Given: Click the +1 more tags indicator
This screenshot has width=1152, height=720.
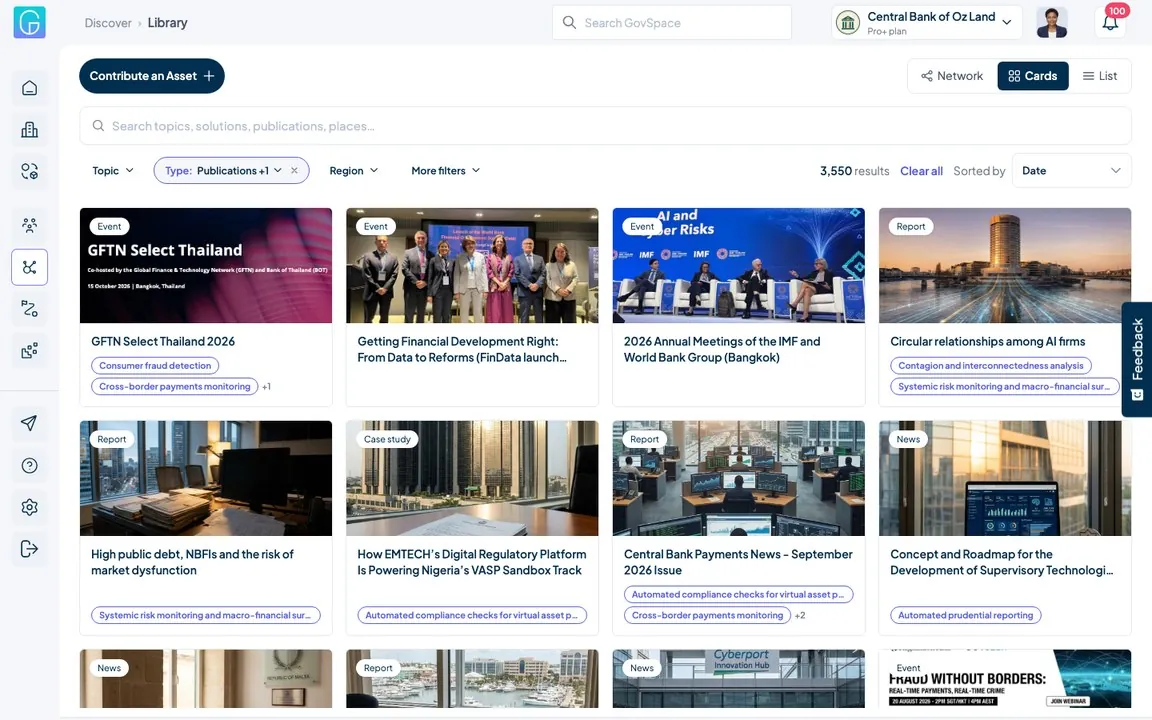Looking at the screenshot, I should tap(266, 386).
